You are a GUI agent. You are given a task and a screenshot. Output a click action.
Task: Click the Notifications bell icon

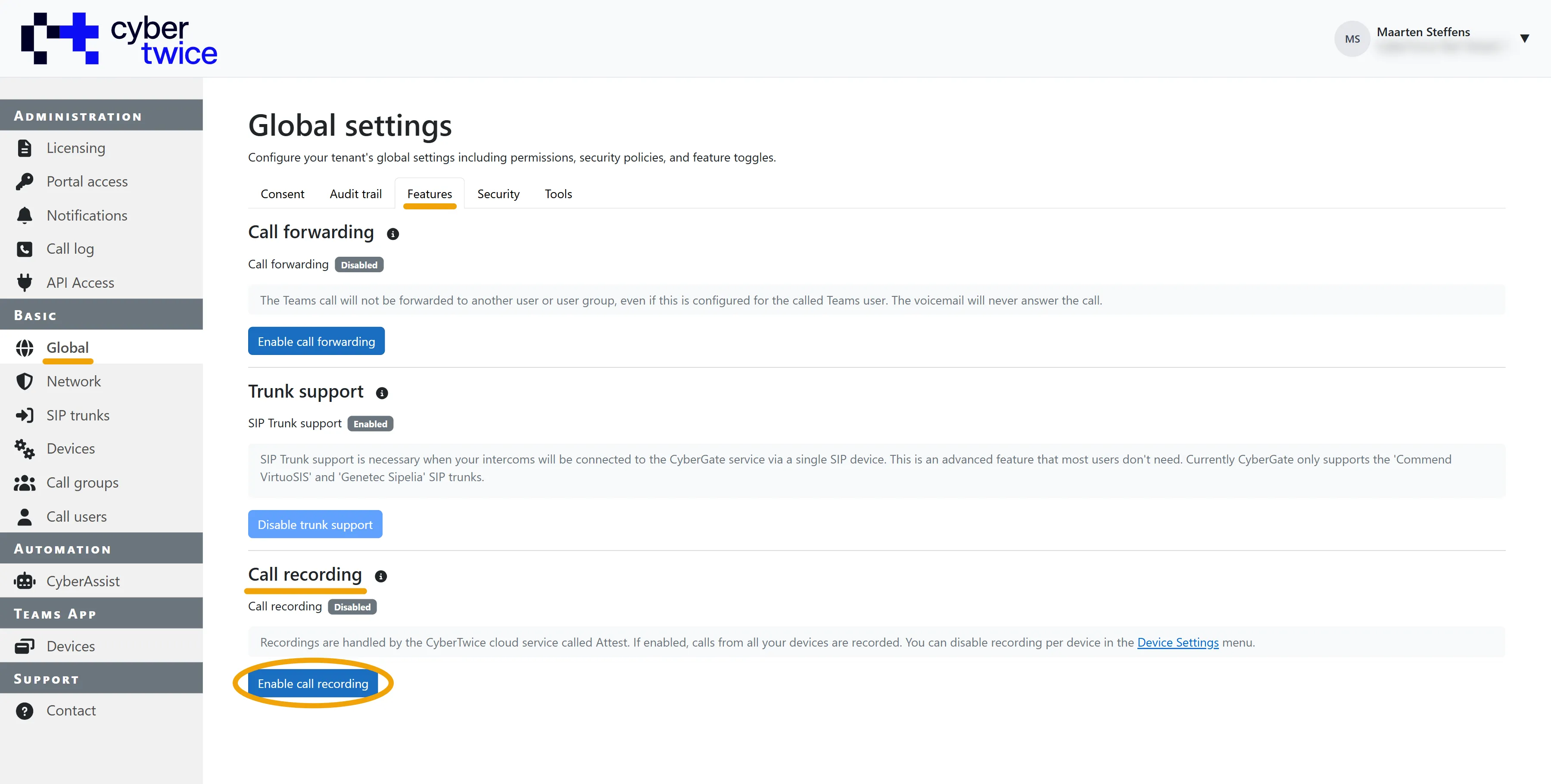(25, 215)
